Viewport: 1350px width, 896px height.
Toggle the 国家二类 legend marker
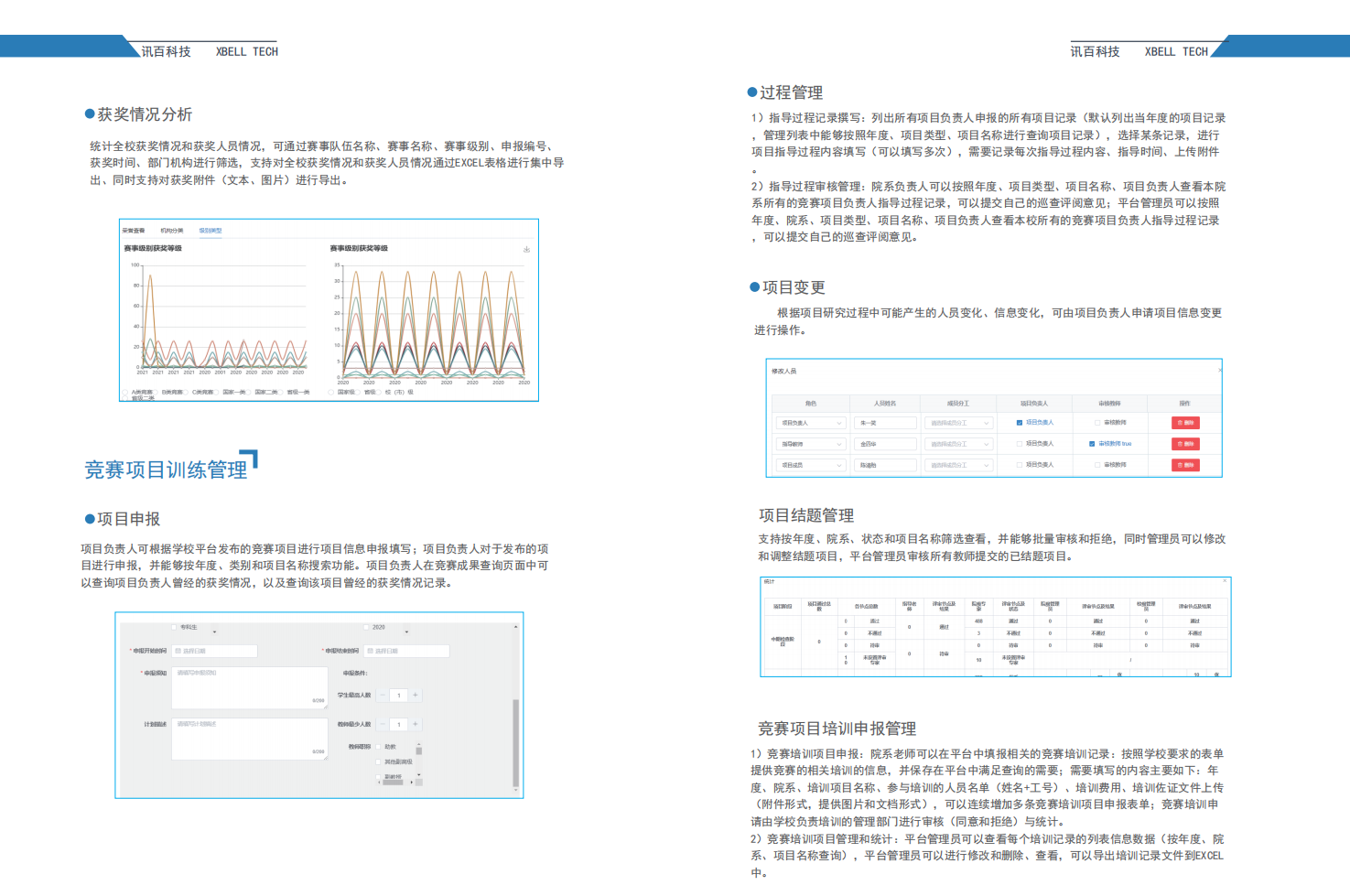[x=248, y=392]
